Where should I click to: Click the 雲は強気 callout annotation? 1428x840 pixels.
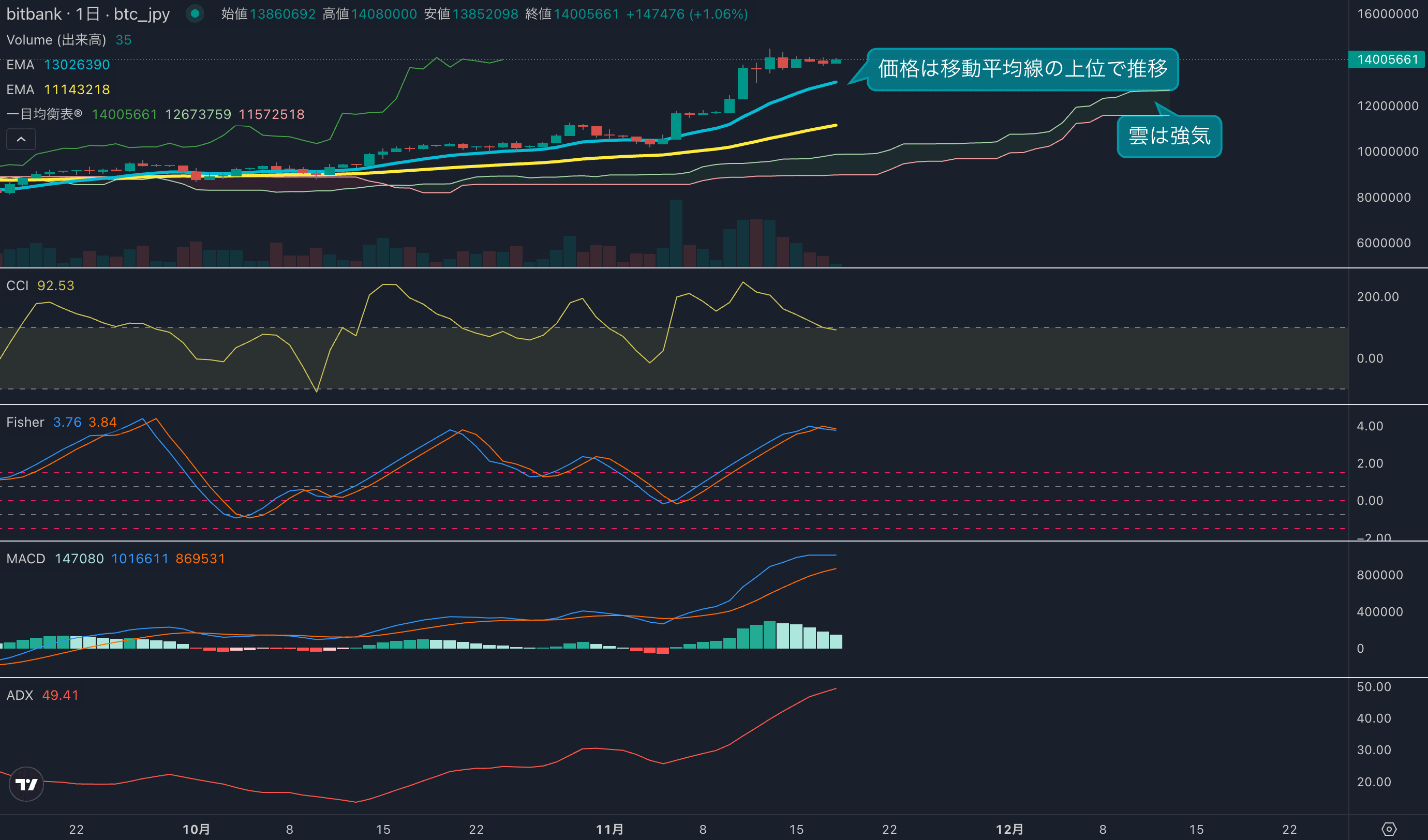pos(1169,136)
